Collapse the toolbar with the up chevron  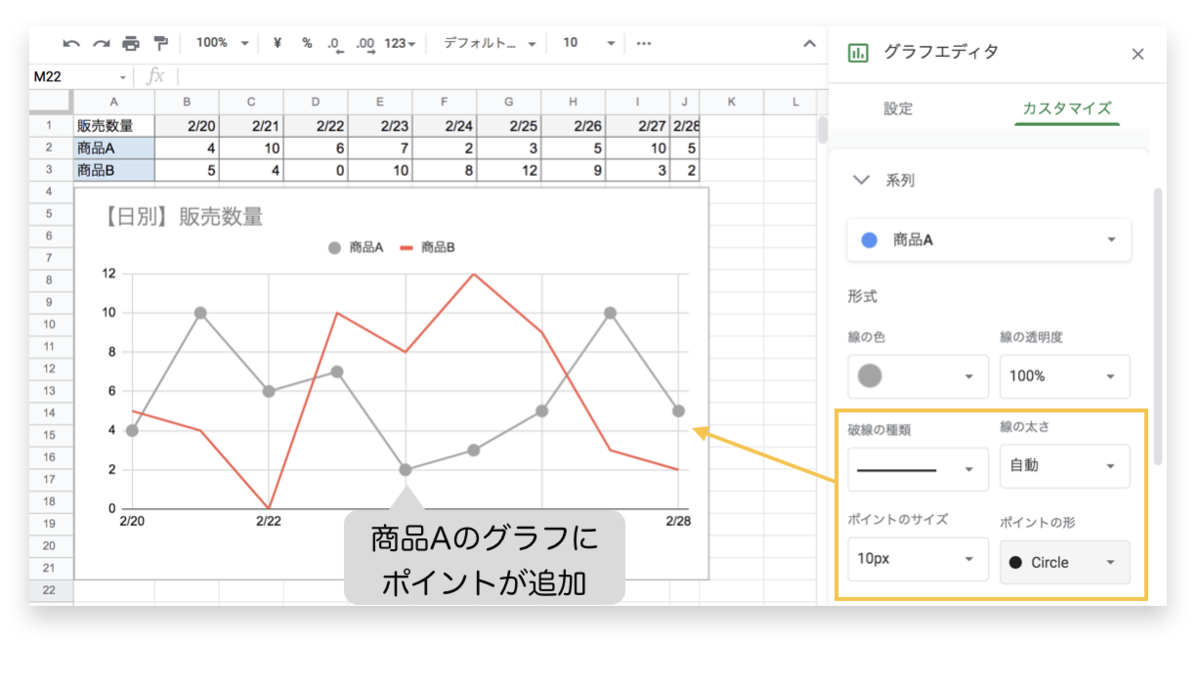click(x=810, y=43)
